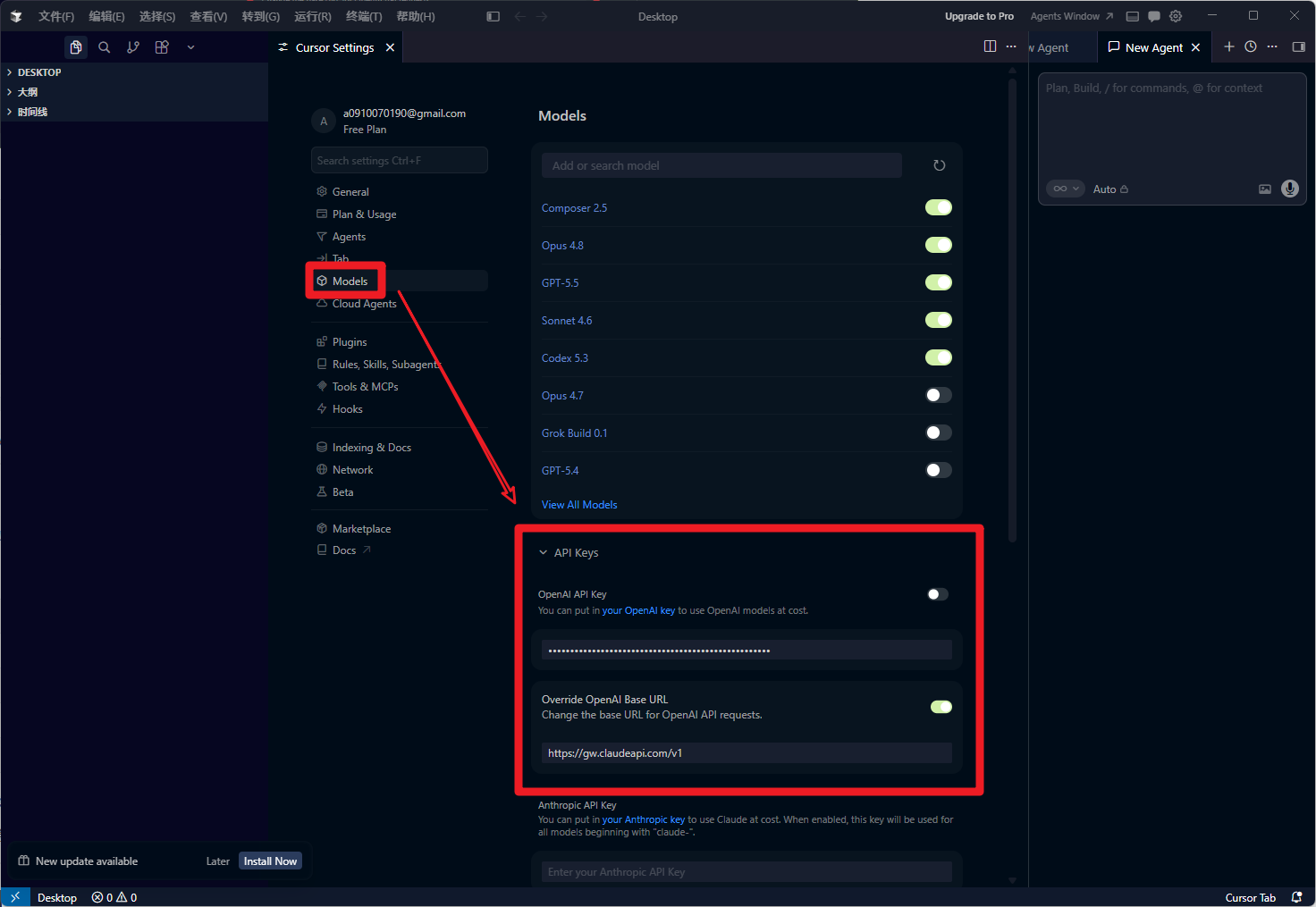Open agent mode infinity dropdown

pyautogui.click(x=1066, y=189)
